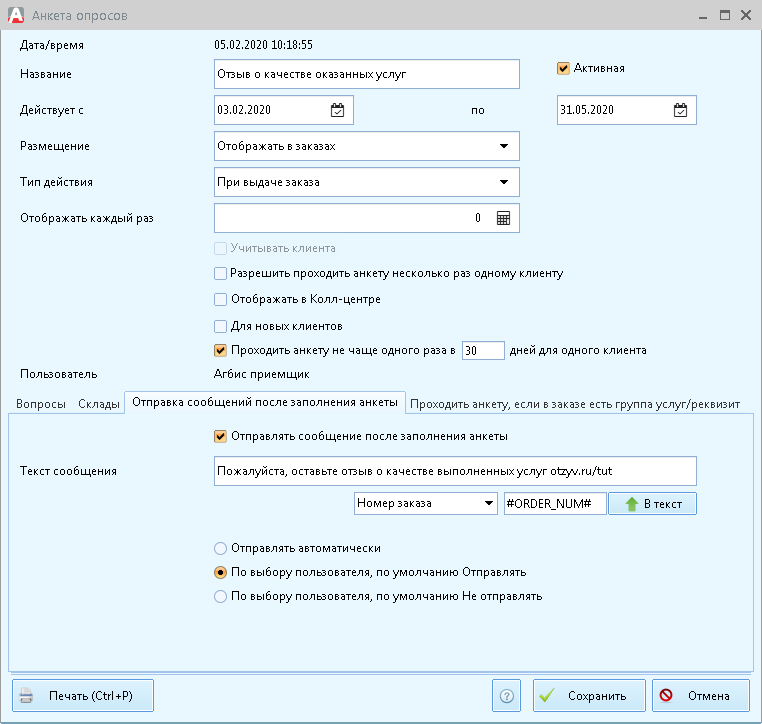Open calendar picker for end date 31.05.2020

click(x=680, y=110)
